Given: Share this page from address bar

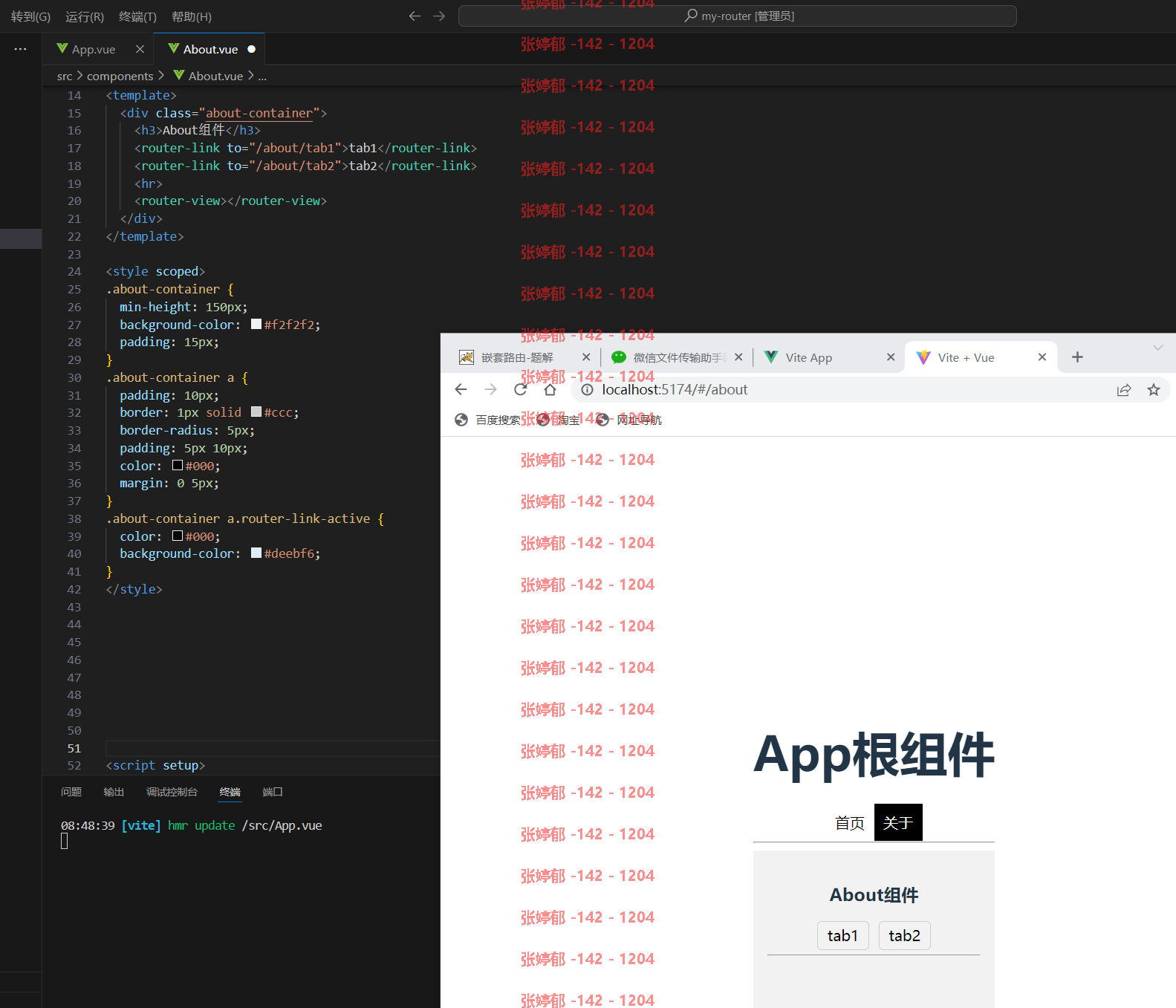Looking at the screenshot, I should coord(1124,389).
